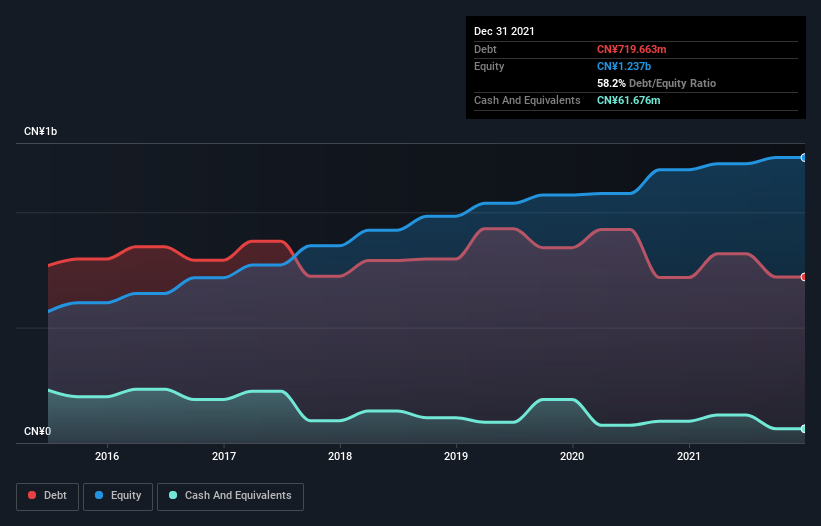Click the CN¥719.663m debt value
Image resolution: width=821 pixels, height=526 pixels.
click(631, 49)
